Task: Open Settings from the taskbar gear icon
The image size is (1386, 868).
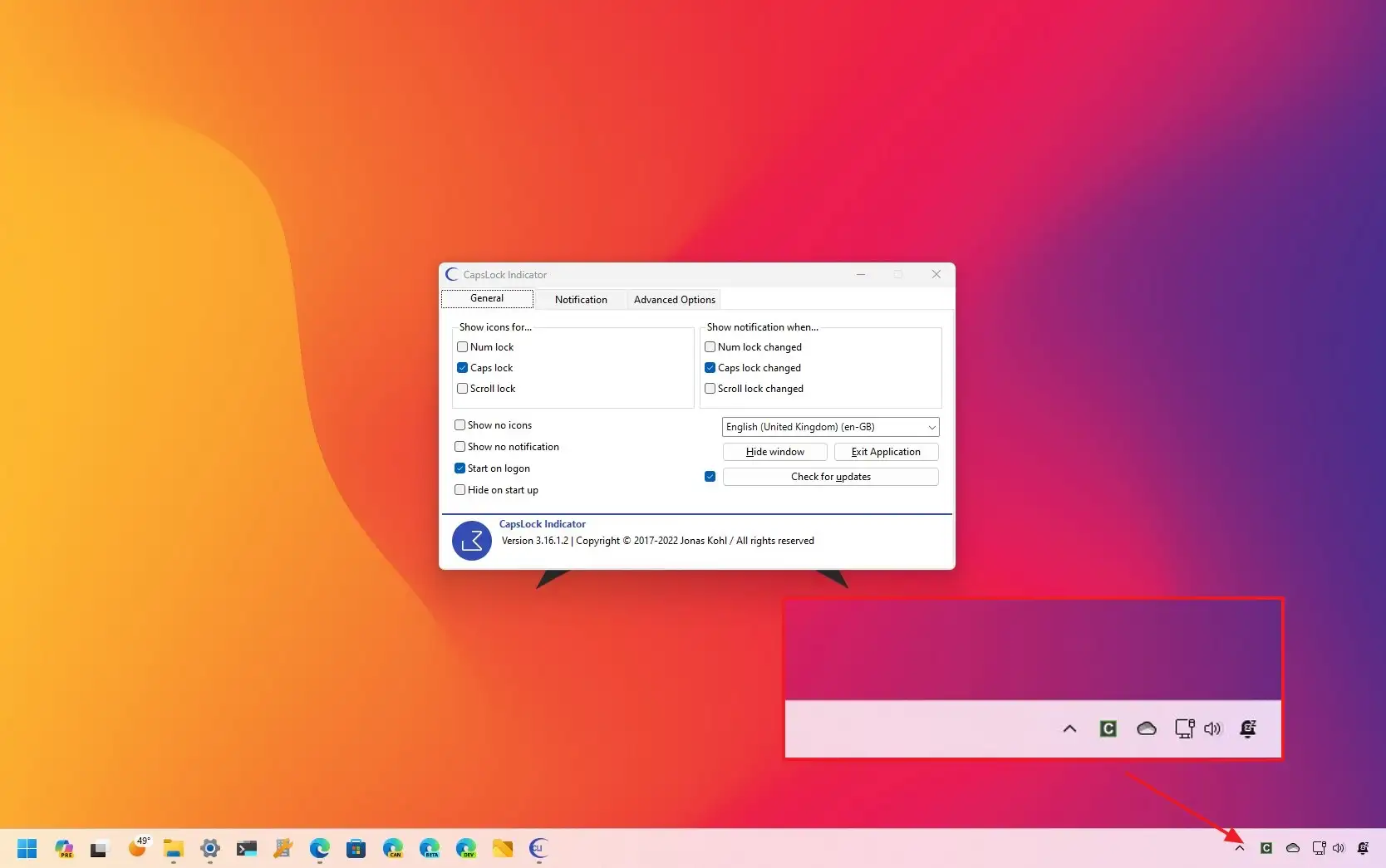Action: [209, 848]
